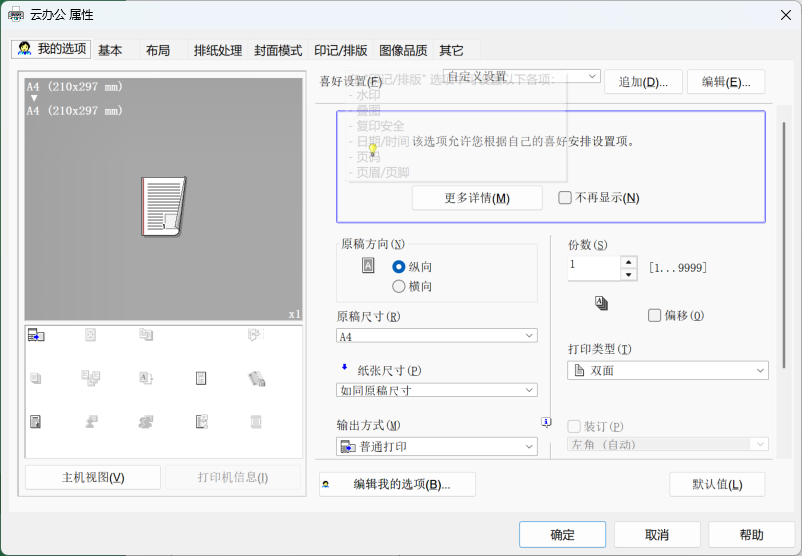Click the faded multi-user account status icon
The height and width of the screenshot is (556, 802).
146,422
